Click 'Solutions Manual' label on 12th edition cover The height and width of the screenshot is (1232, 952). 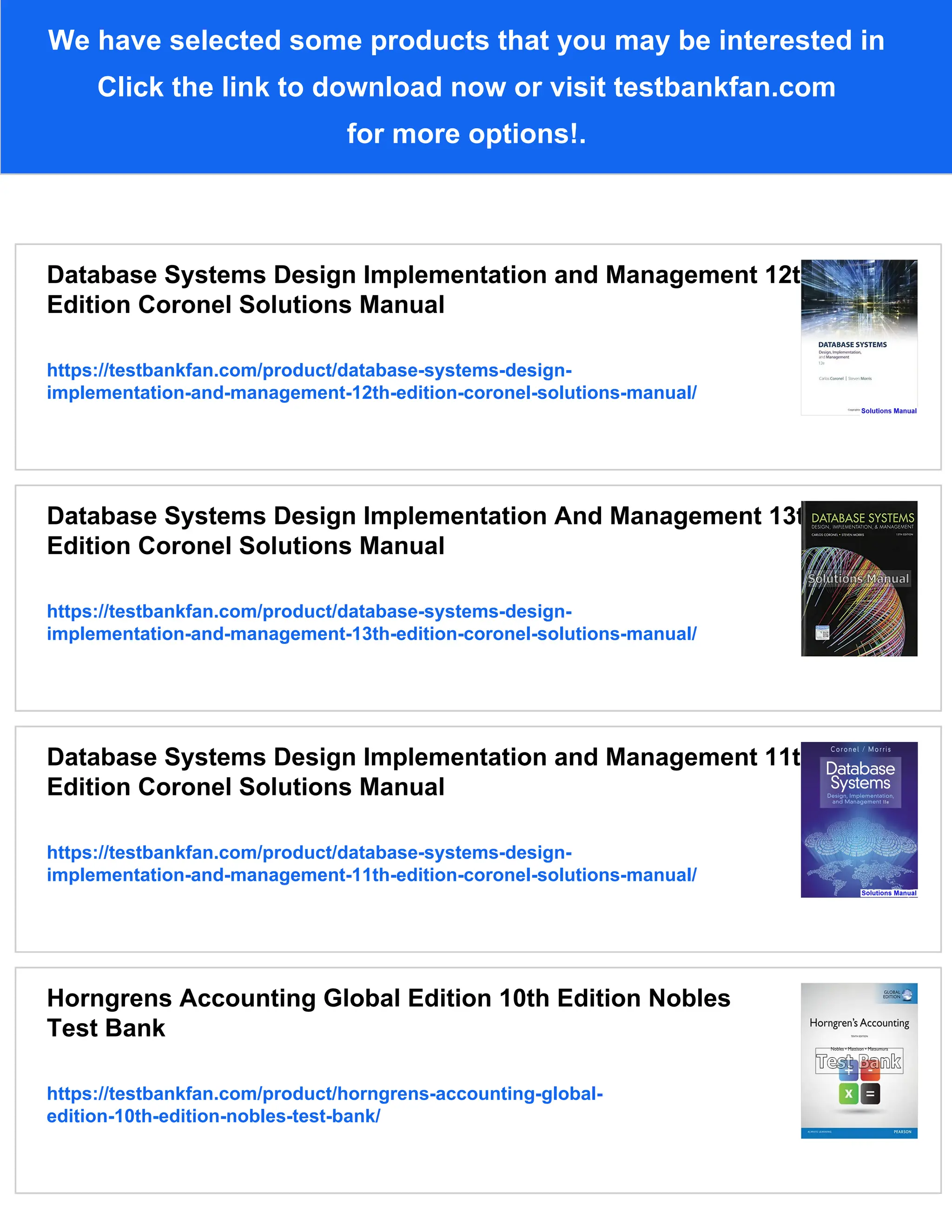[x=888, y=411]
